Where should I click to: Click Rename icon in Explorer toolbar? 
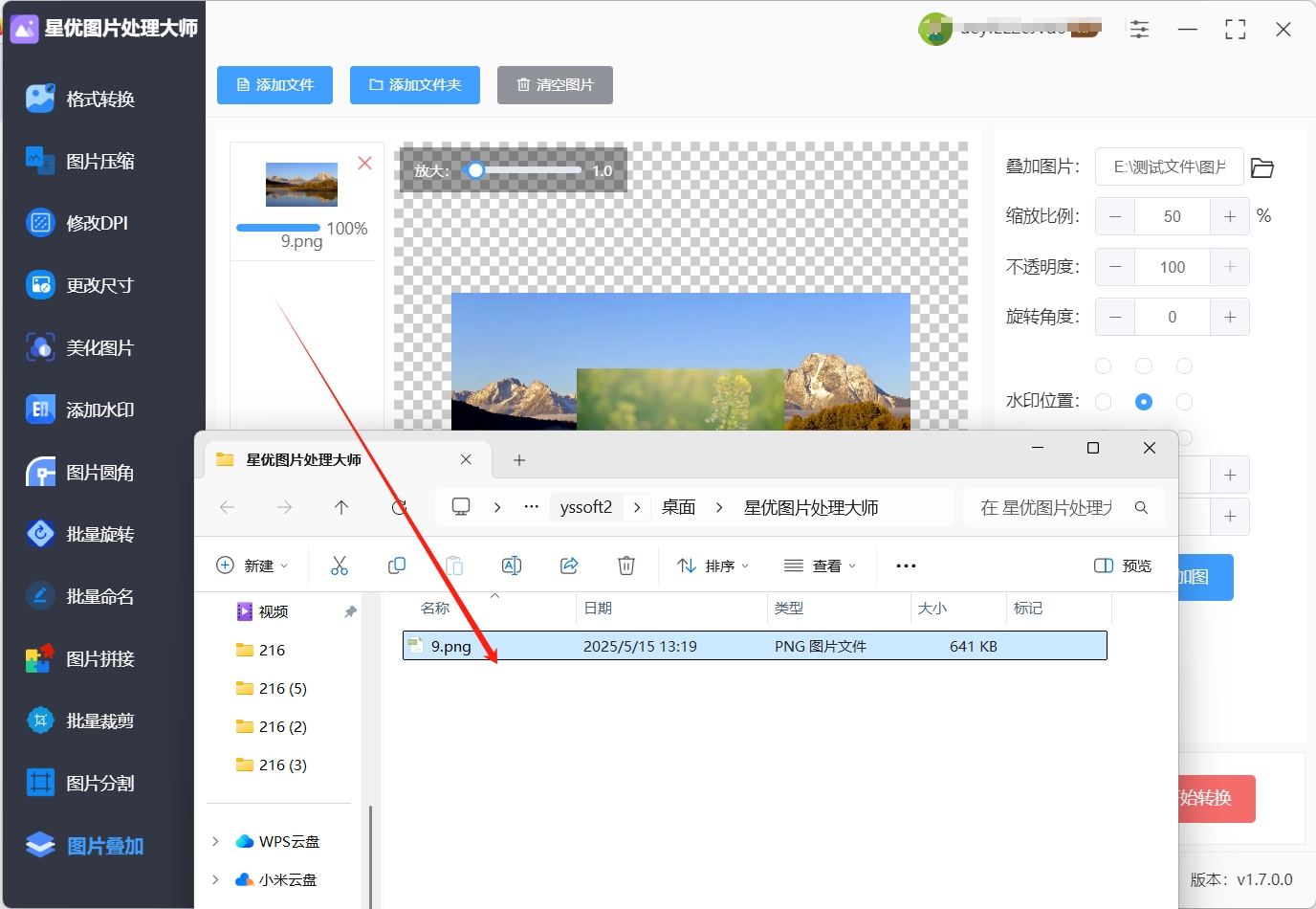click(x=512, y=565)
